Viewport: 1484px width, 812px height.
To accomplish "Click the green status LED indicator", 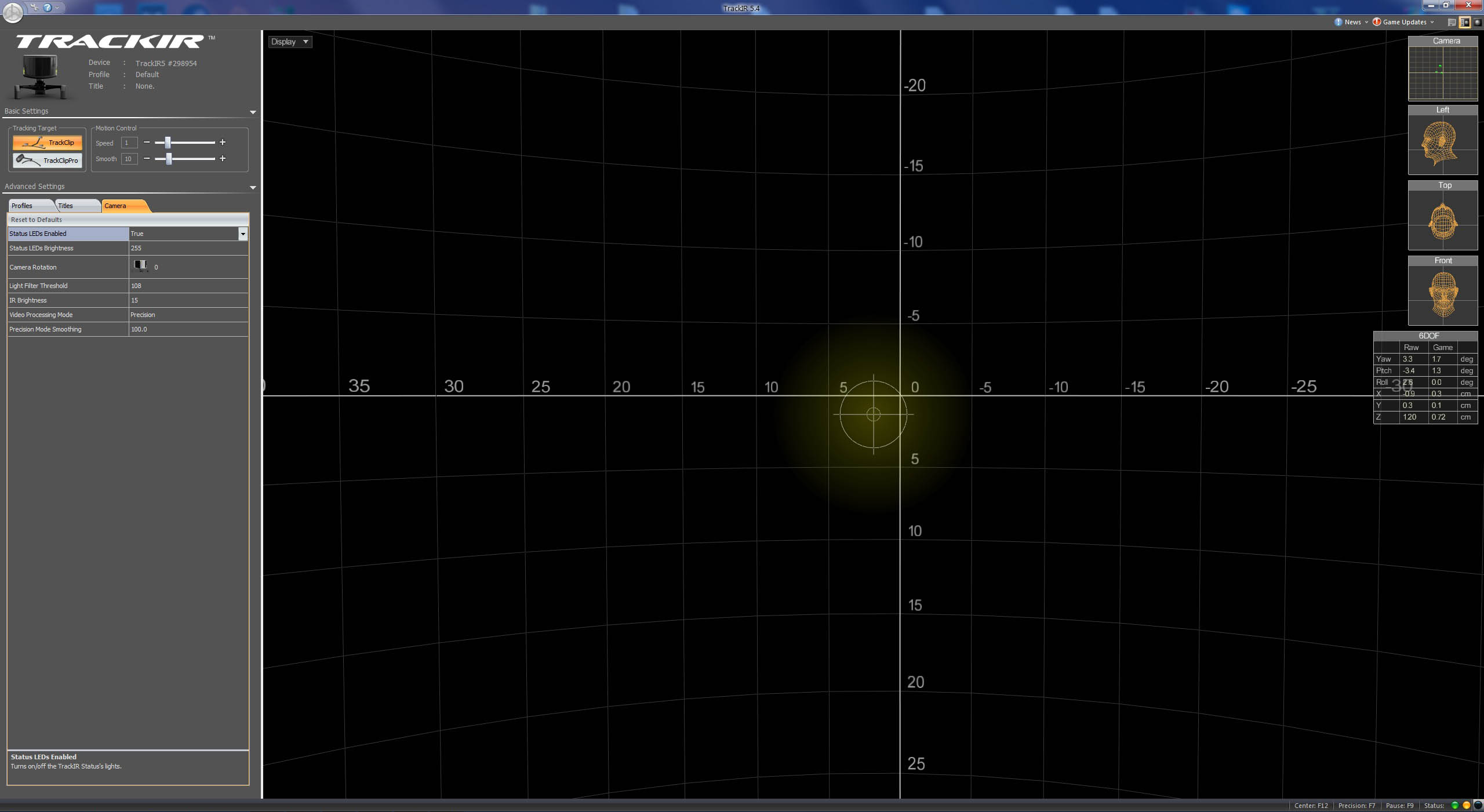I will pos(1454,806).
